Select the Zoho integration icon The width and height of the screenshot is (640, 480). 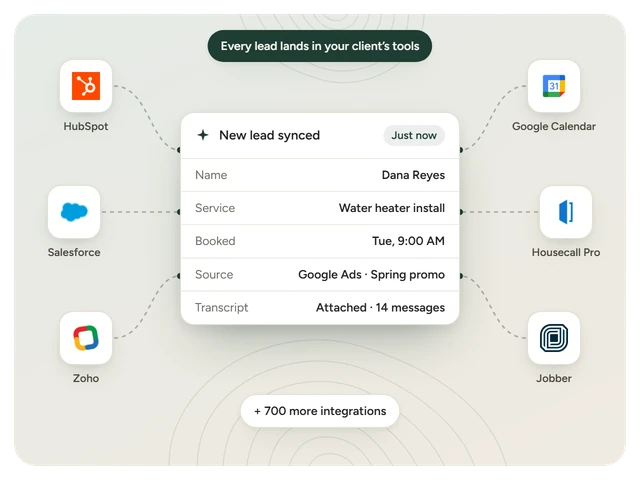pyautogui.click(x=86, y=338)
